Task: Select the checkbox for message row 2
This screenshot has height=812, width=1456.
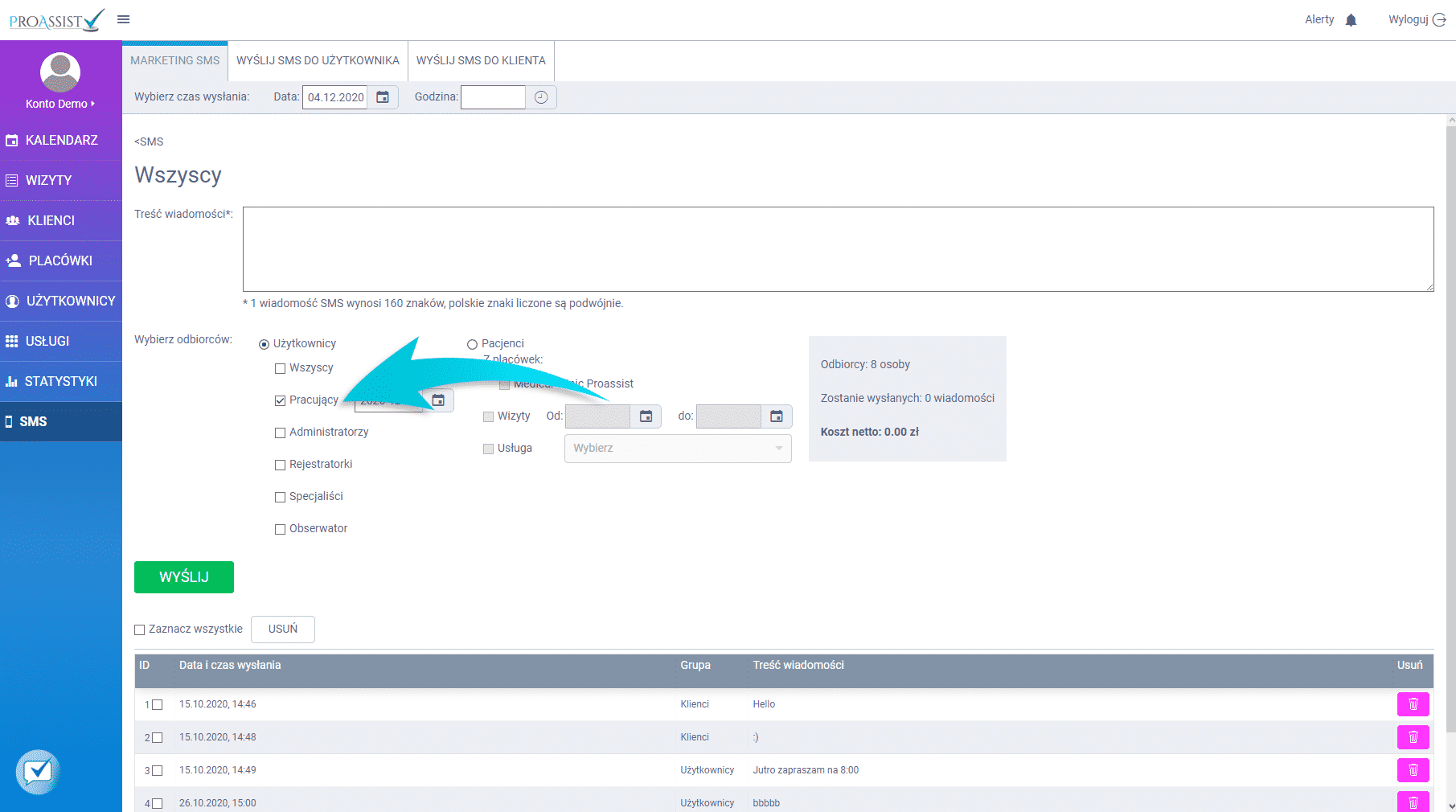Action: click(157, 737)
